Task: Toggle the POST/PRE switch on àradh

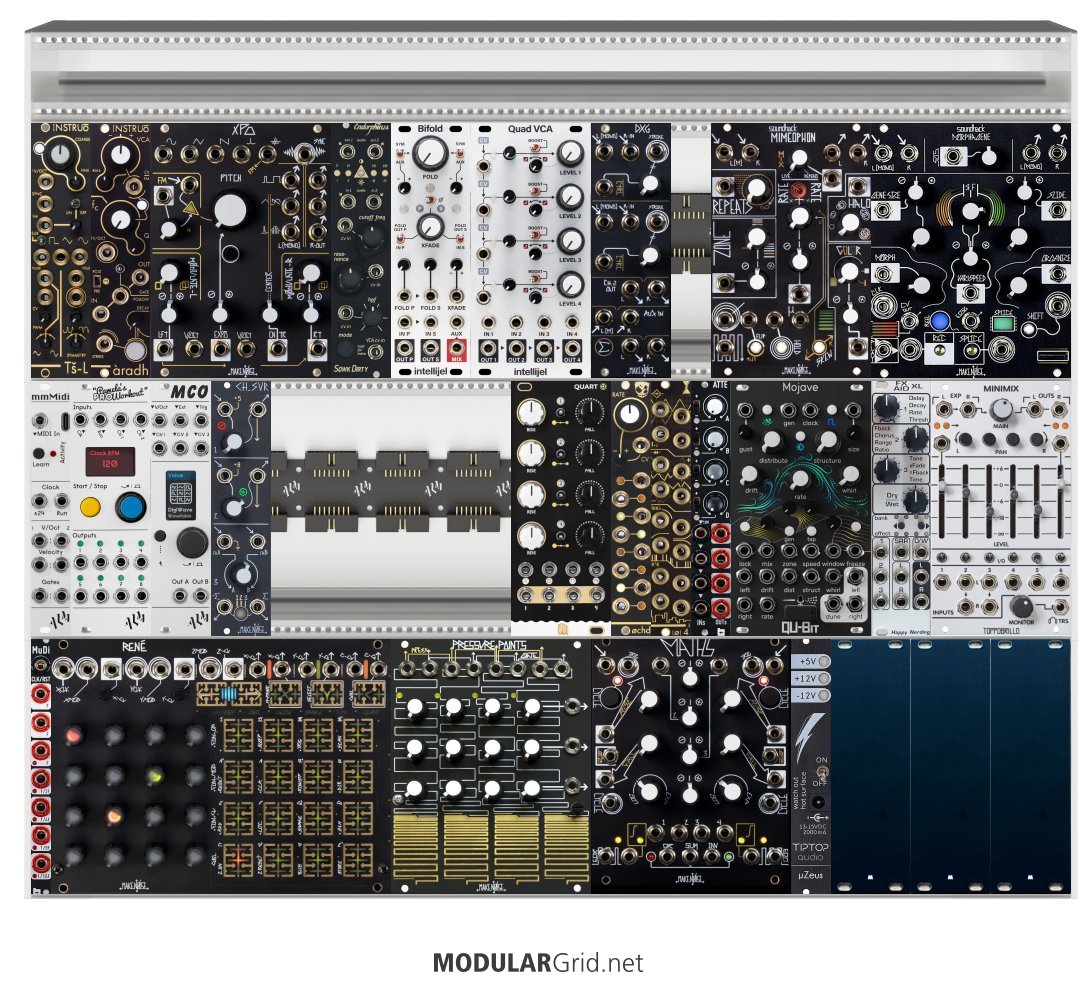Action: point(98,279)
